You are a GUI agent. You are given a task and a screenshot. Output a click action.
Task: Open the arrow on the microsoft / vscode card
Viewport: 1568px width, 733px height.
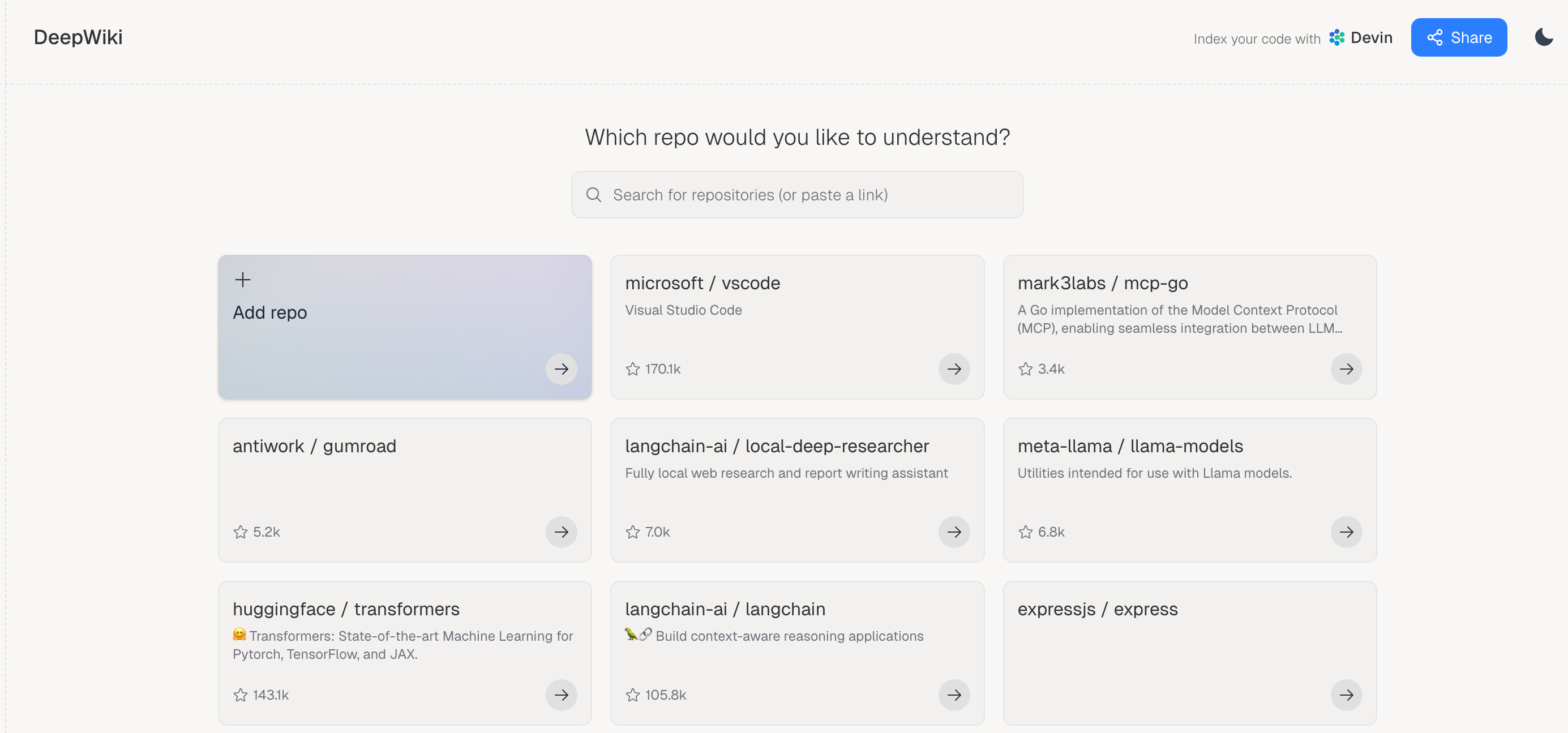click(954, 369)
